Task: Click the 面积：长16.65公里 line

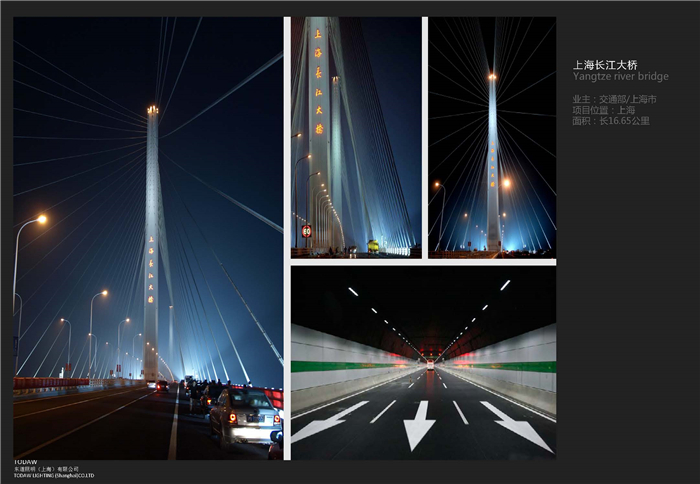Action: tap(610, 120)
